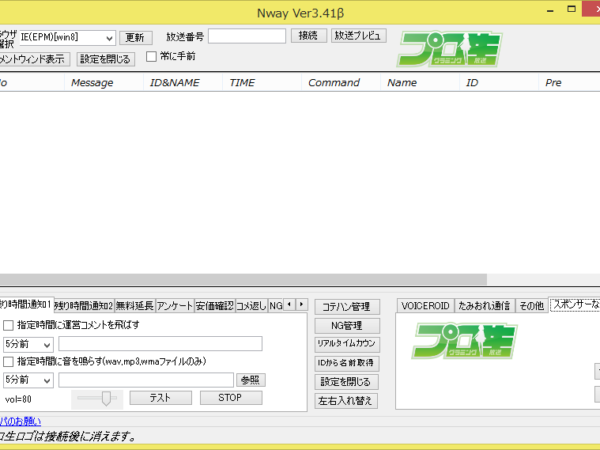Click the vol=80 volume label

point(18,399)
